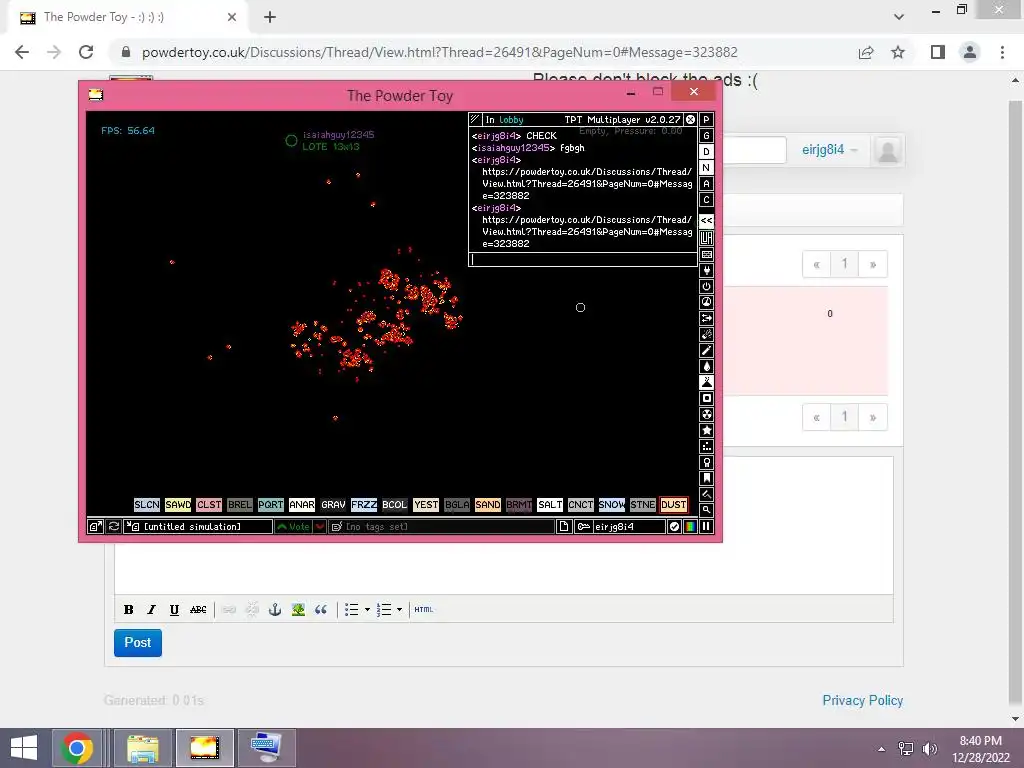This screenshot has height=768, width=1024.
Task: Open the Privacy Policy link
Action: [x=862, y=700]
